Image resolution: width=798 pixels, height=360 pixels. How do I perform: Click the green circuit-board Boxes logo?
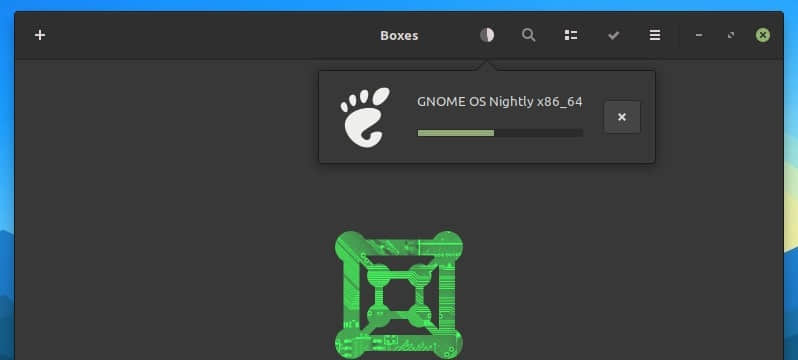398,295
